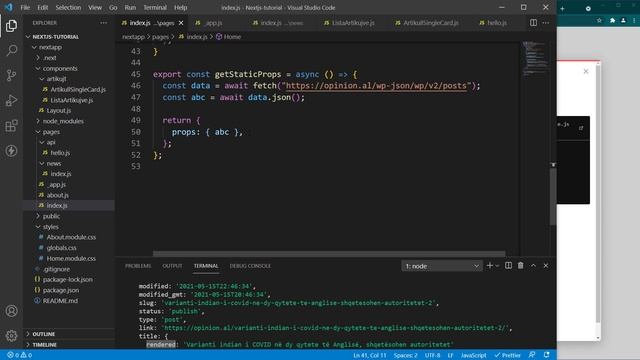Open the Selection menu
This screenshot has width=640, height=360.
point(68,8)
